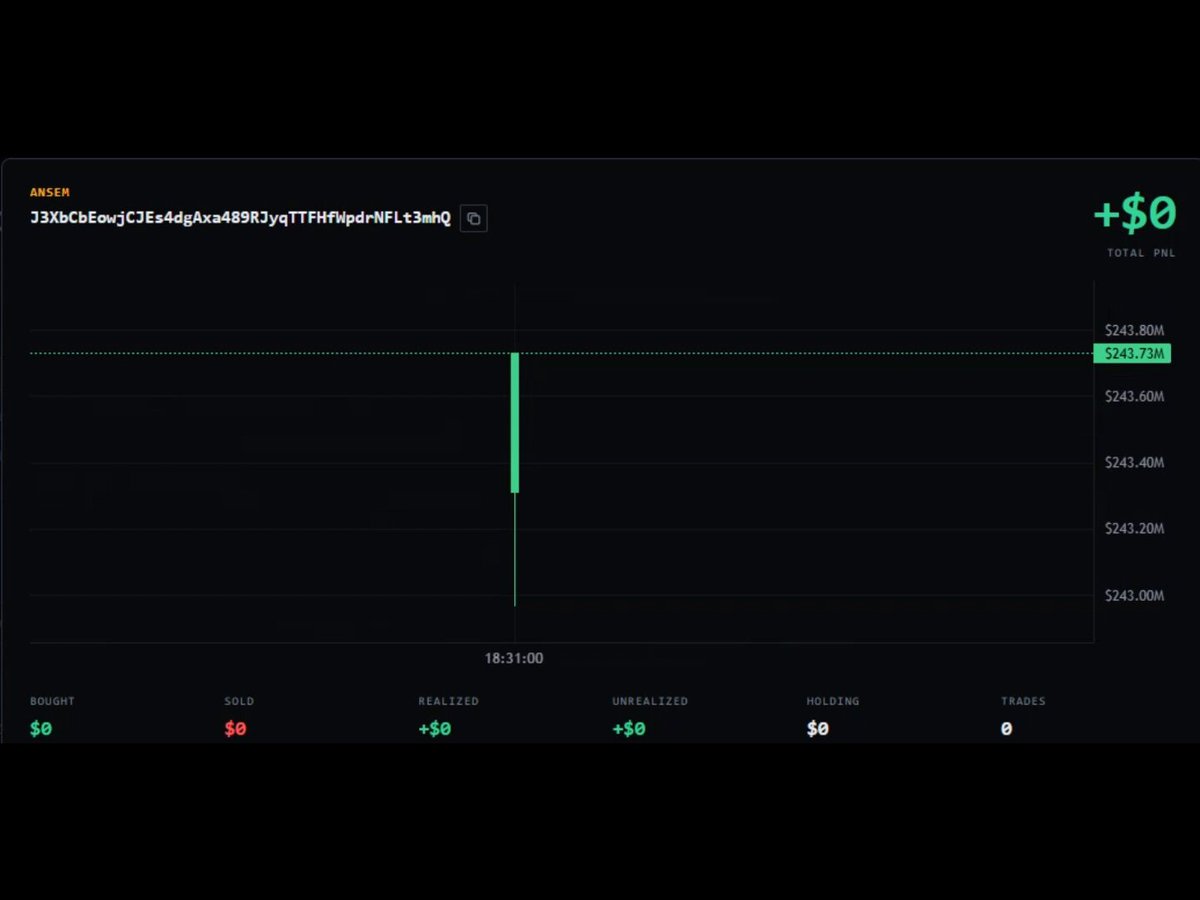Click the +$0 value under REALIZED
Screen dimensions: 1200x900
pos(435,729)
